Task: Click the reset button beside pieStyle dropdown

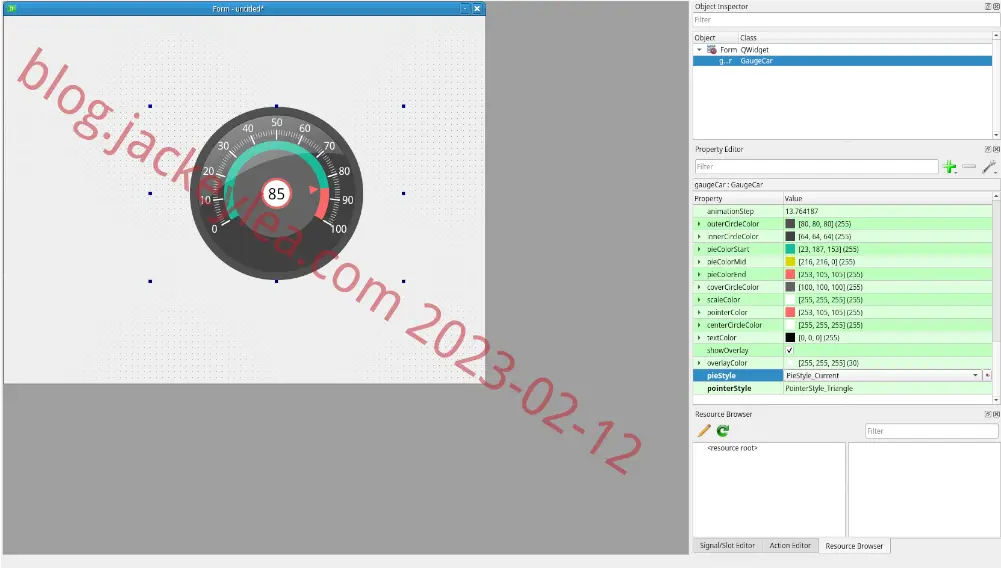Action: (988, 375)
